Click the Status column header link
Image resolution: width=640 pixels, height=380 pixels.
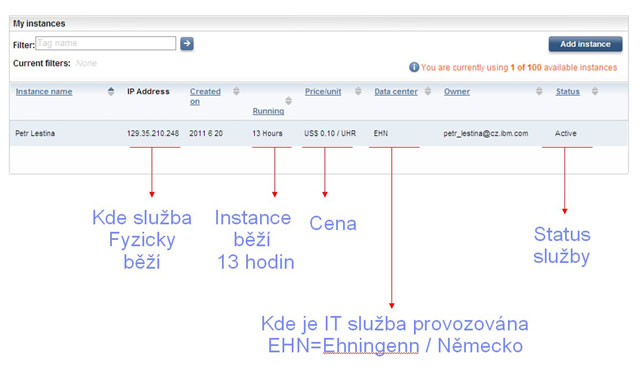(x=567, y=91)
